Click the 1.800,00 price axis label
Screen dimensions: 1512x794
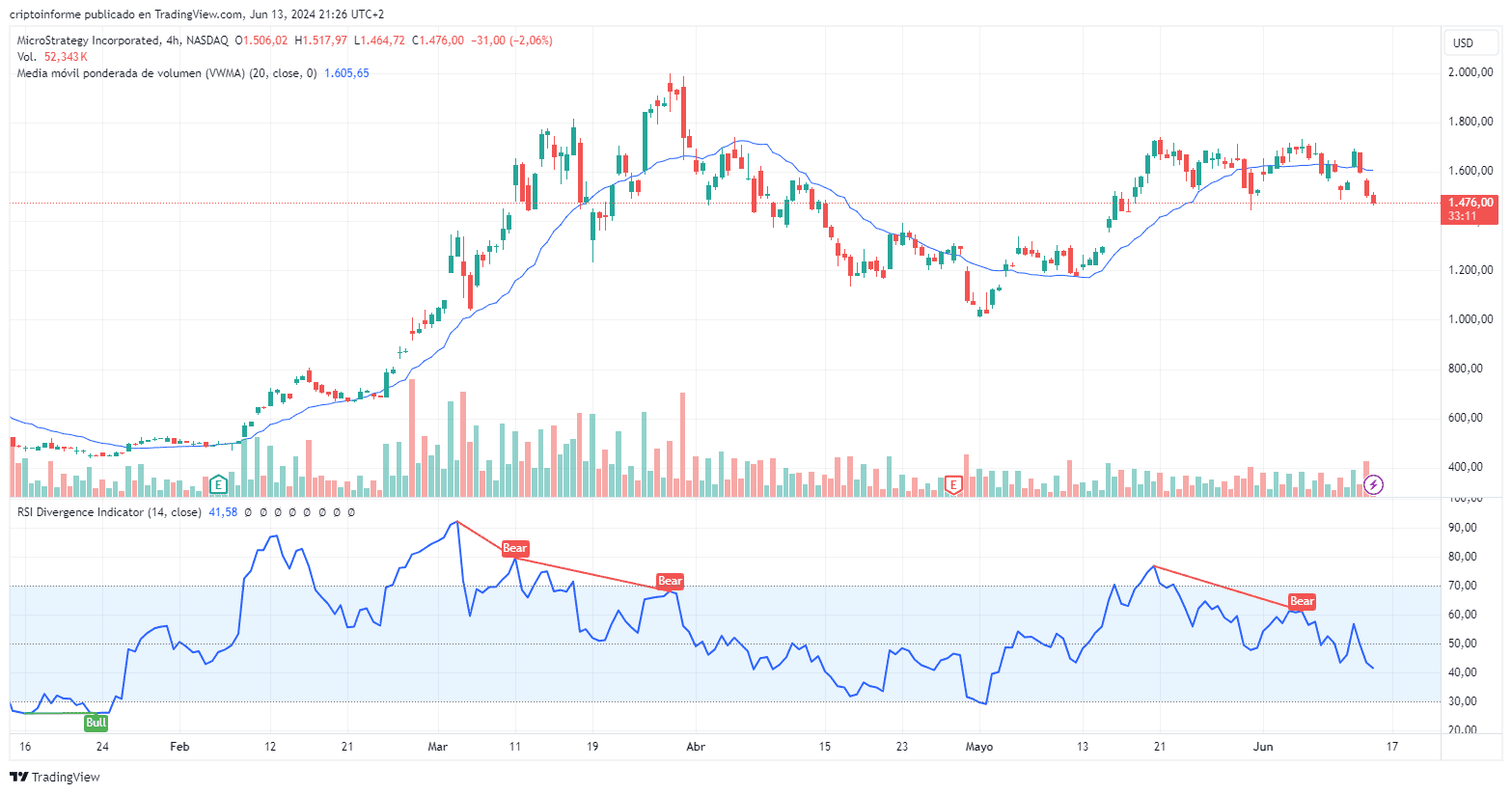tap(1471, 122)
